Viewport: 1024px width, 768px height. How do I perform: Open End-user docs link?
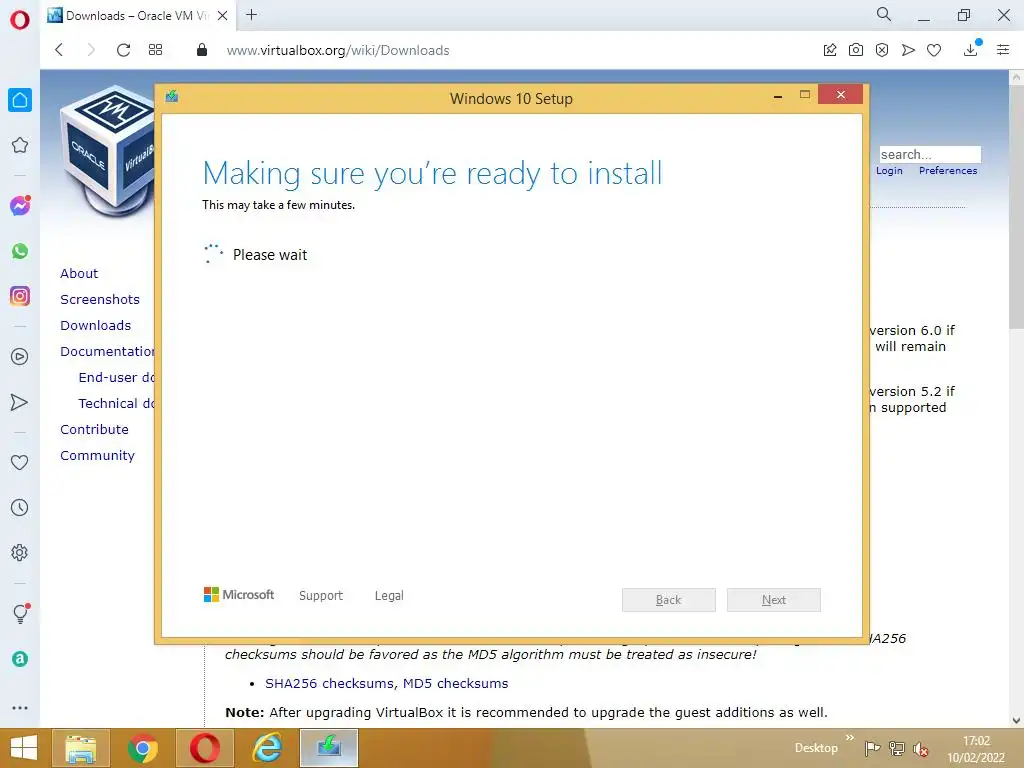pyautogui.click(x=116, y=377)
